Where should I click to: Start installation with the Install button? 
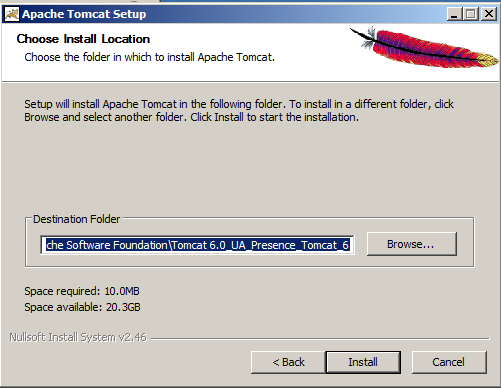(x=363, y=362)
